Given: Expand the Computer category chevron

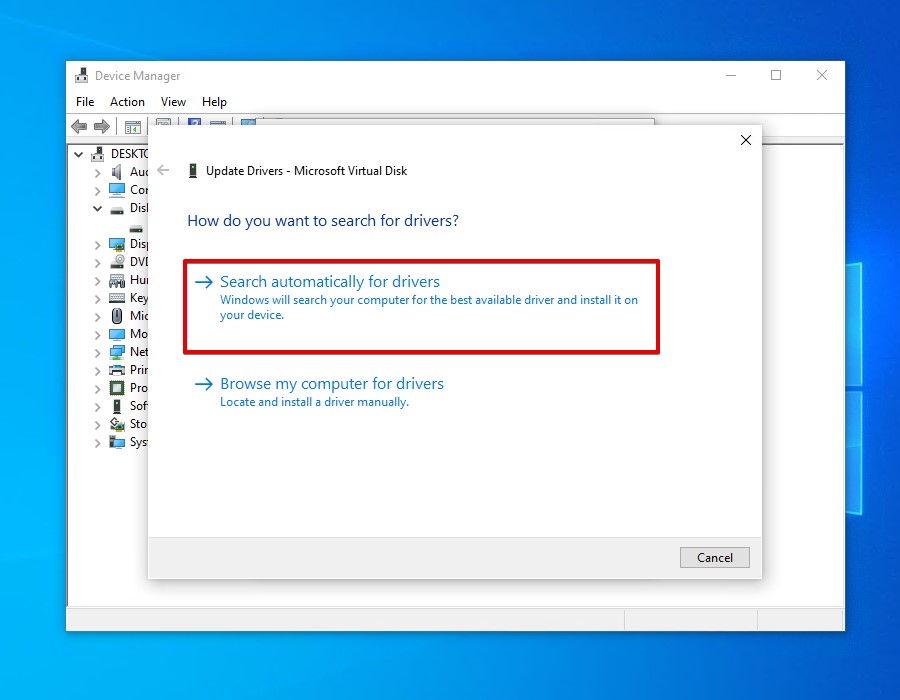Looking at the screenshot, I should [x=98, y=190].
